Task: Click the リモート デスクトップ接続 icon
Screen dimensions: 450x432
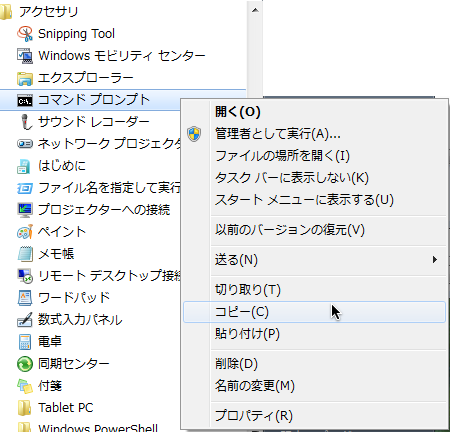Action: tap(25, 276)
